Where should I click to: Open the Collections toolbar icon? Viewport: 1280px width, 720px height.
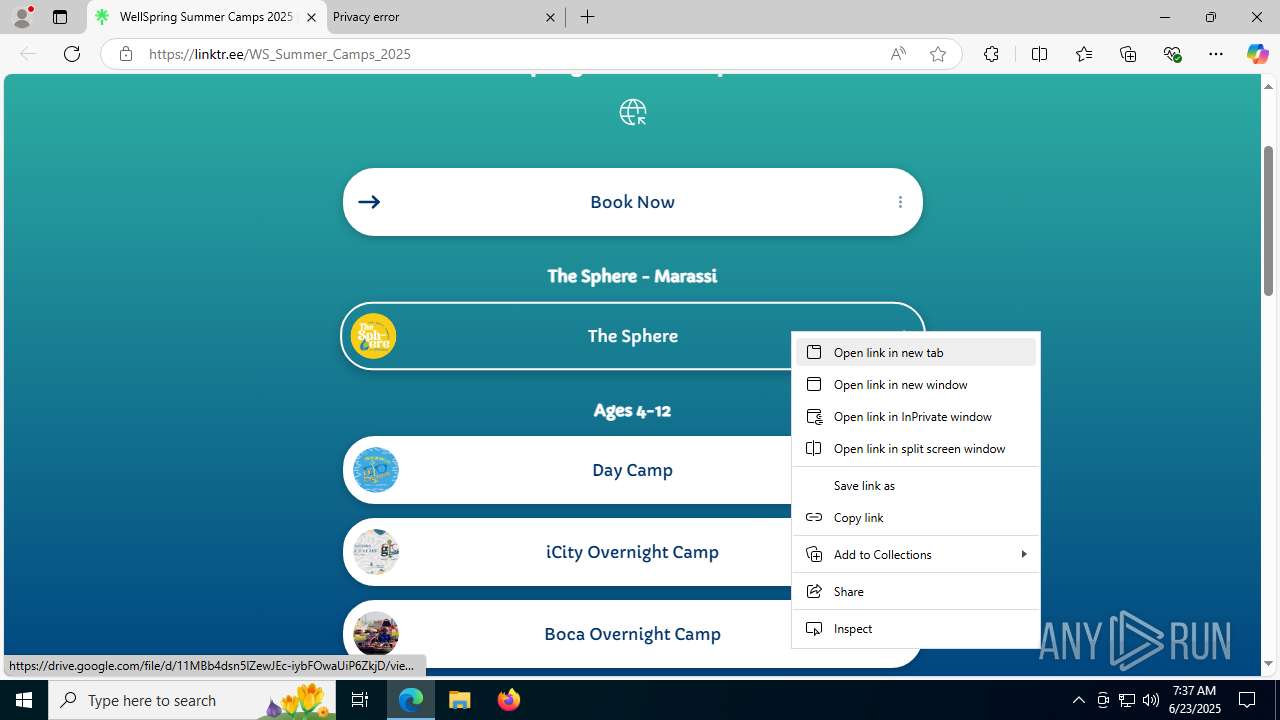tap(1128, 54)
